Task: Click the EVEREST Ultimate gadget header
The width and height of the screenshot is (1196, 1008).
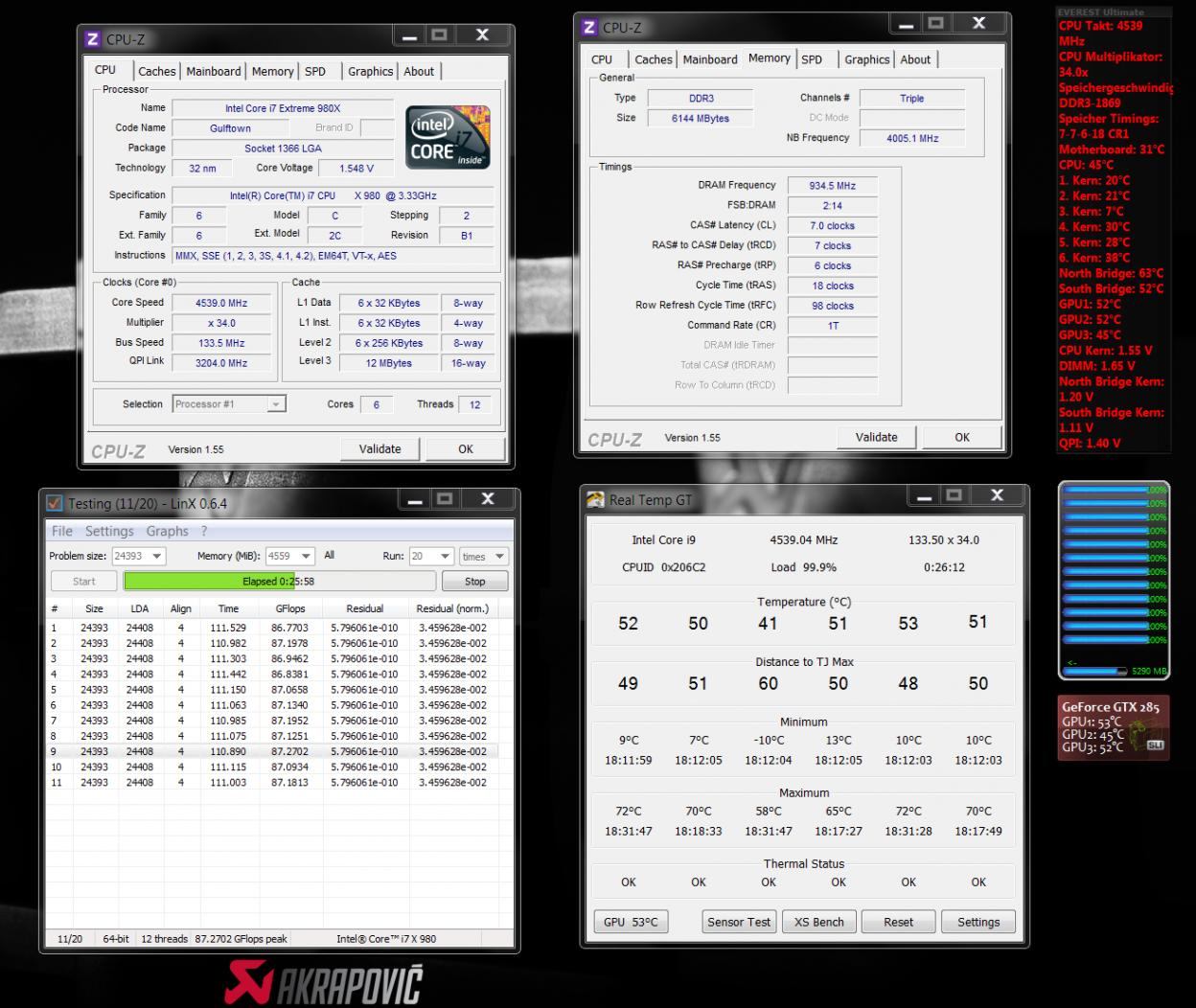Action: pos(1100,12)
